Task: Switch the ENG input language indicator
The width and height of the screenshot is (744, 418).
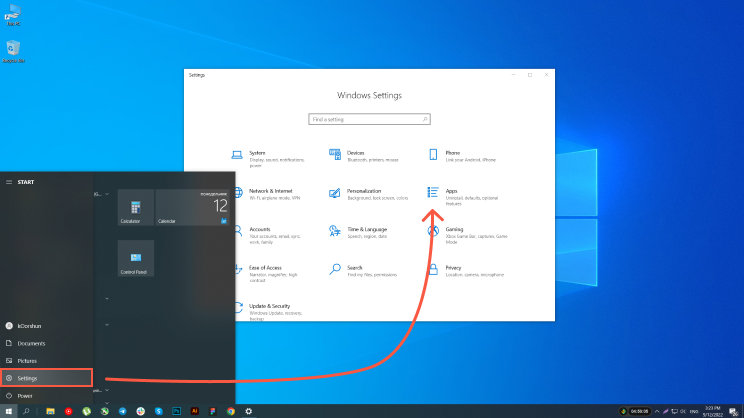Action: [x=694, y=411]
